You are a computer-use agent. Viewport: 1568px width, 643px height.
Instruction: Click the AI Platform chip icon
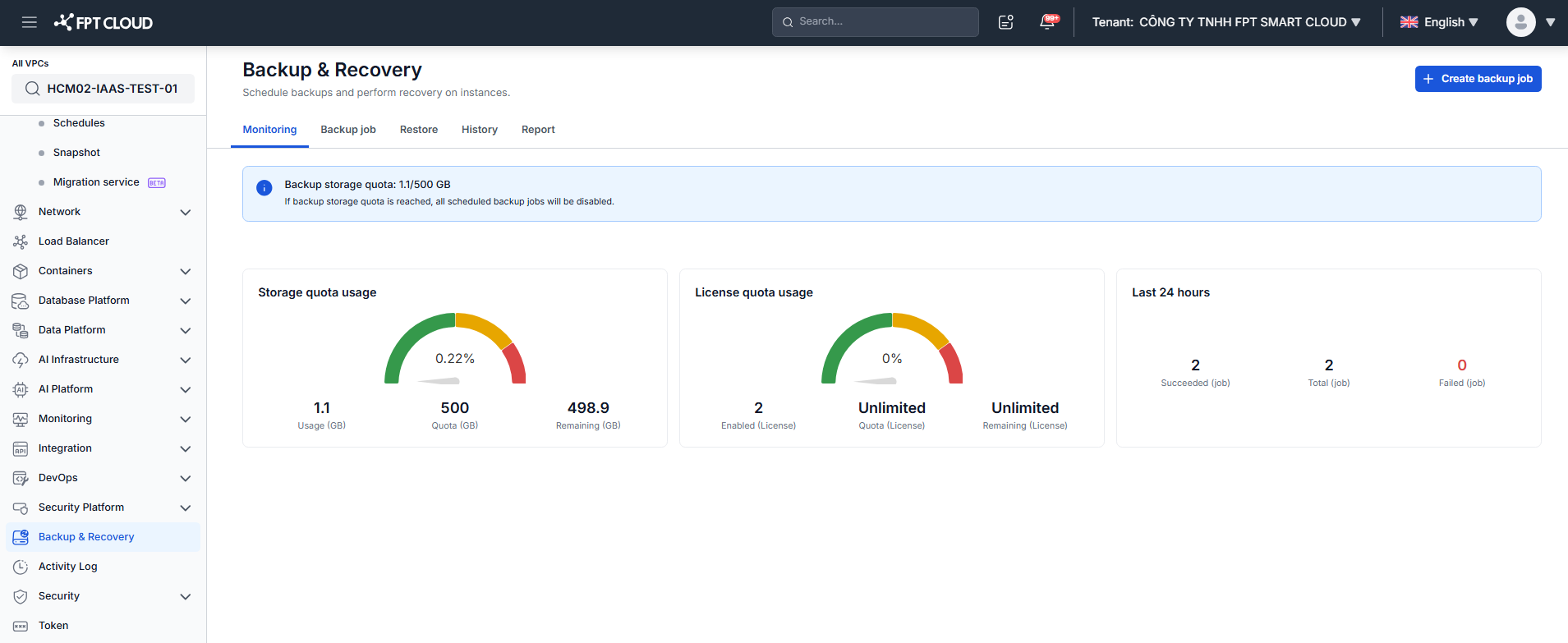tap(21, 389)
